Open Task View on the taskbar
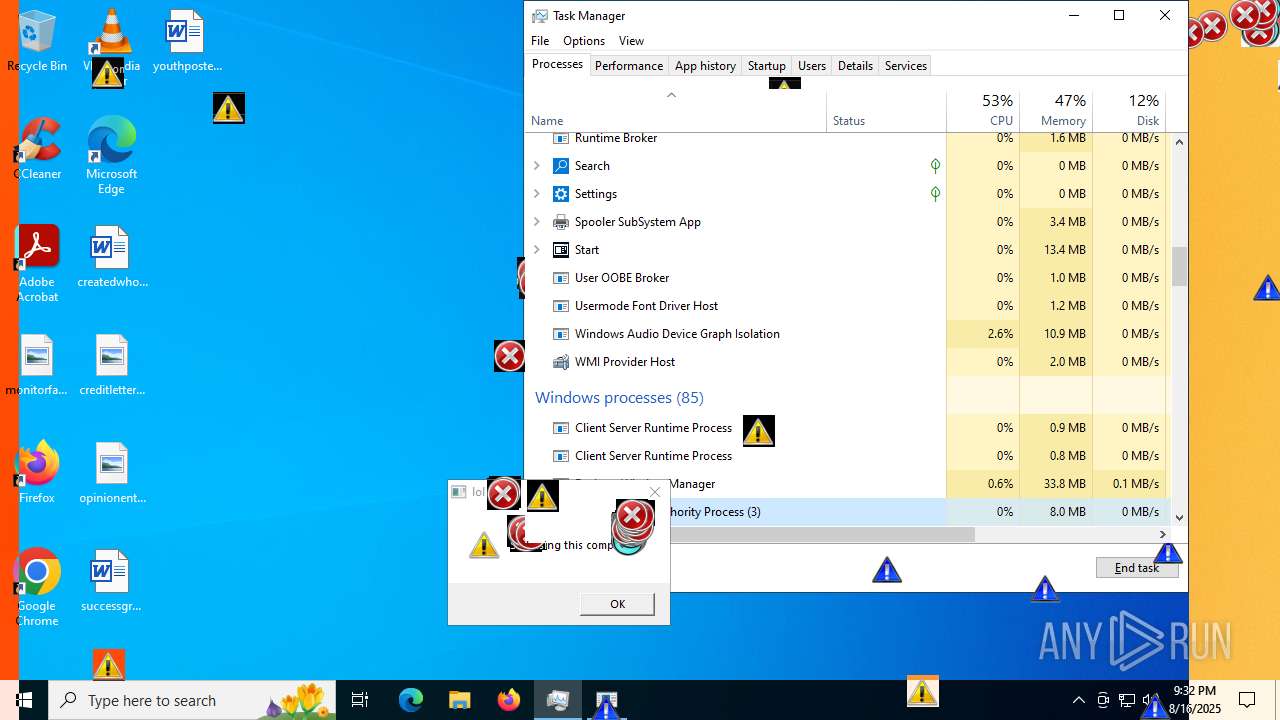 tap(360, 700)
